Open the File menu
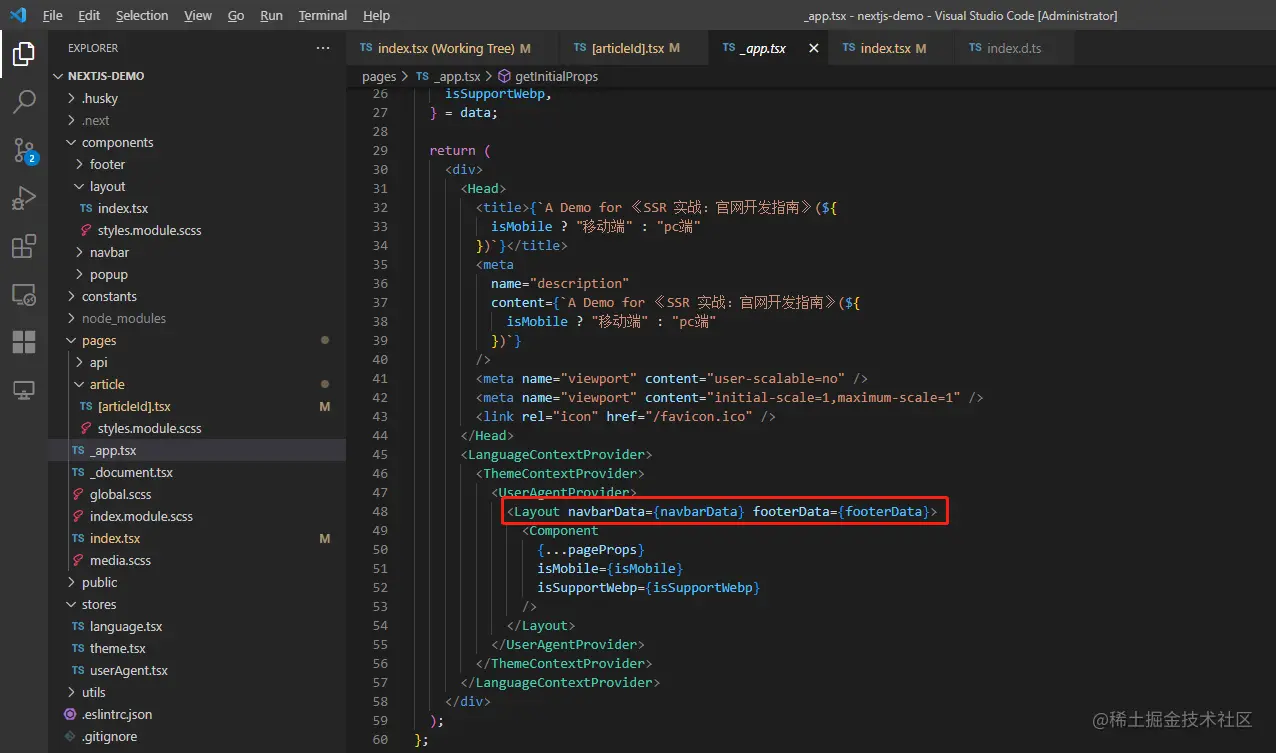Viewport: 1276px width, 753px height. 53,15
